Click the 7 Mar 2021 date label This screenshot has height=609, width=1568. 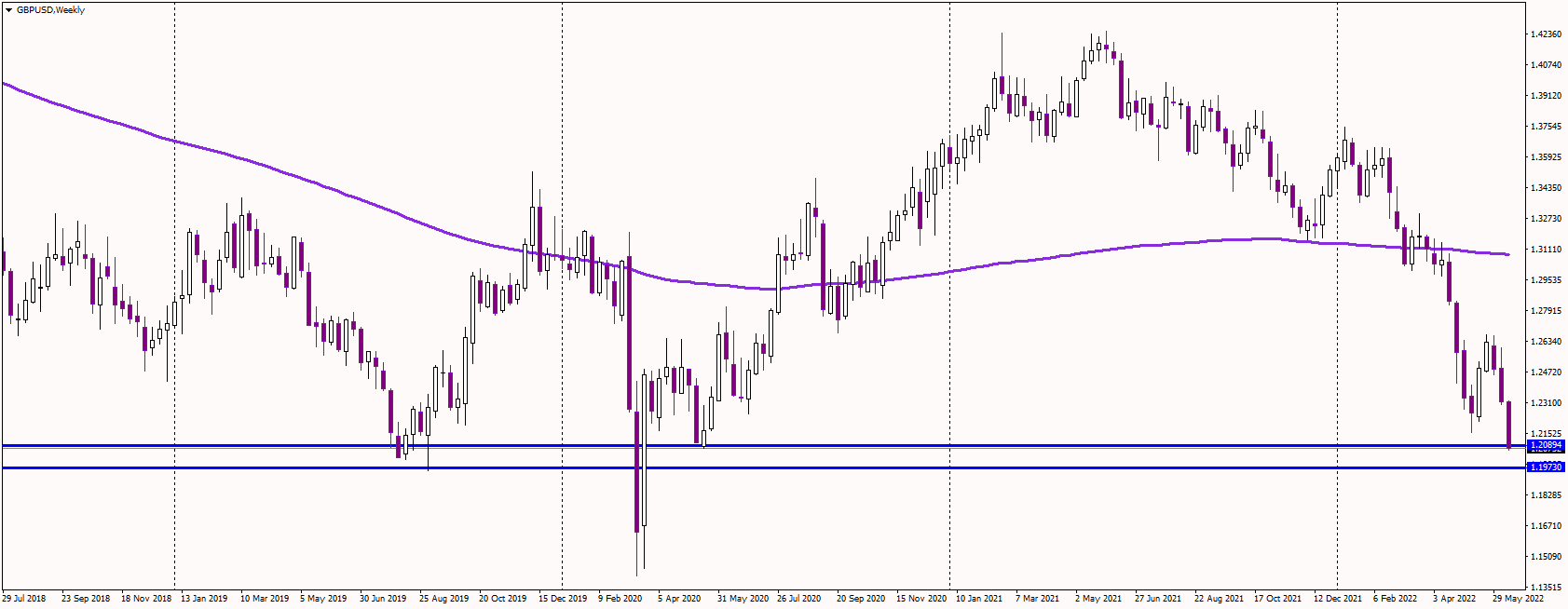pyautogui.click(x=1038, y=599)
